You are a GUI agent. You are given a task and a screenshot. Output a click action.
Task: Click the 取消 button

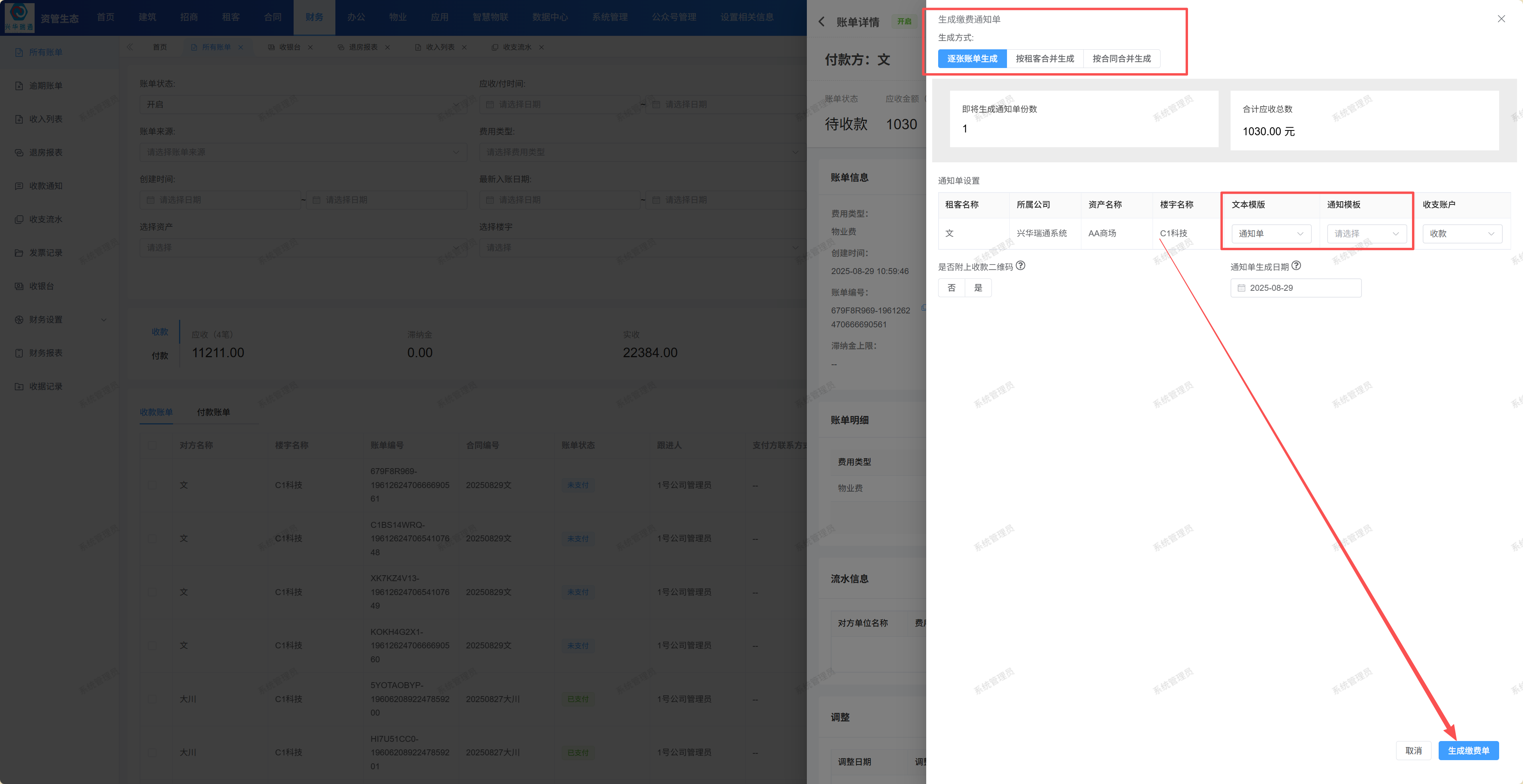point(1413,750)
